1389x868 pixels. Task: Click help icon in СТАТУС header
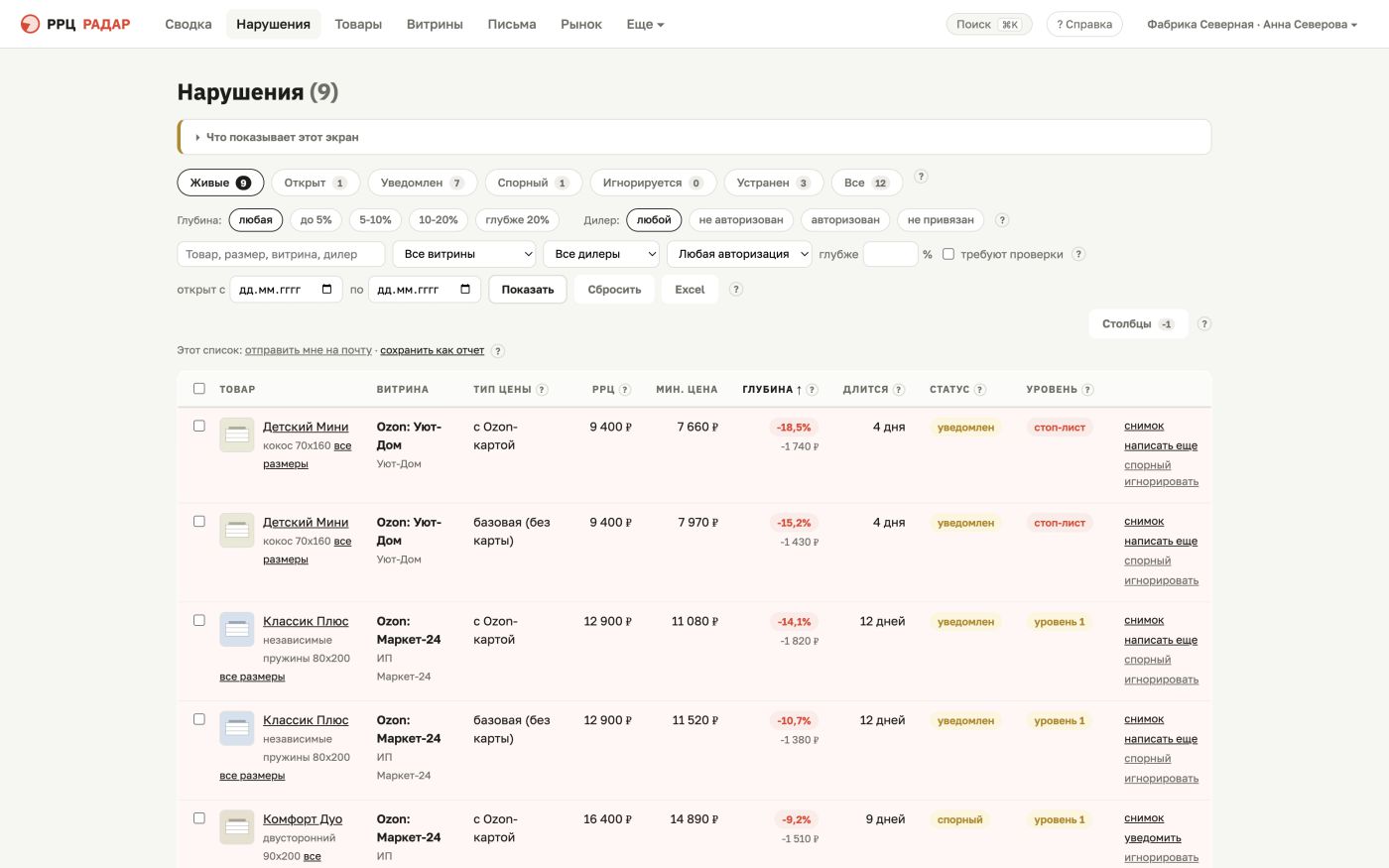pyautogui.click(x=980, y=390)
